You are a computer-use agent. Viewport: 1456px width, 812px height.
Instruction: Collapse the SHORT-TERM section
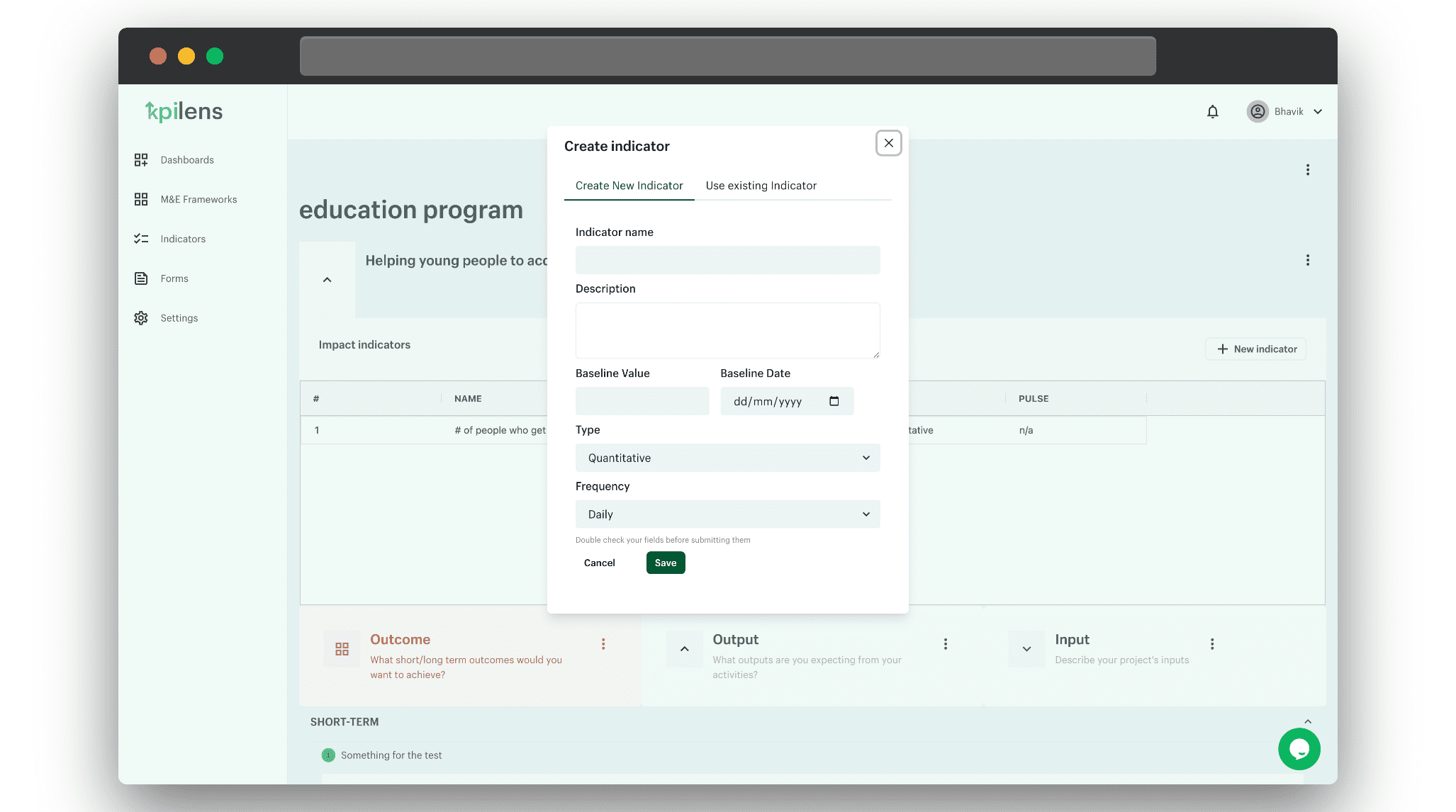tap(1307, 722)
